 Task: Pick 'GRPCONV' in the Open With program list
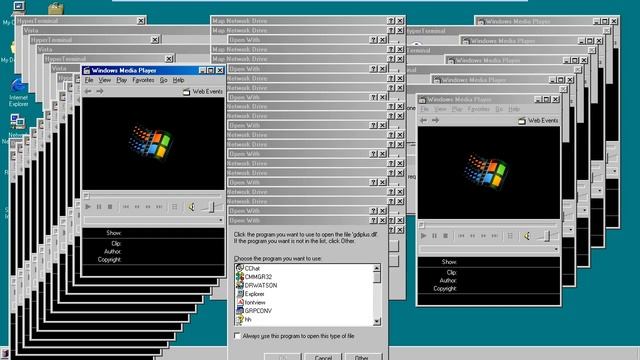[258, 311]
